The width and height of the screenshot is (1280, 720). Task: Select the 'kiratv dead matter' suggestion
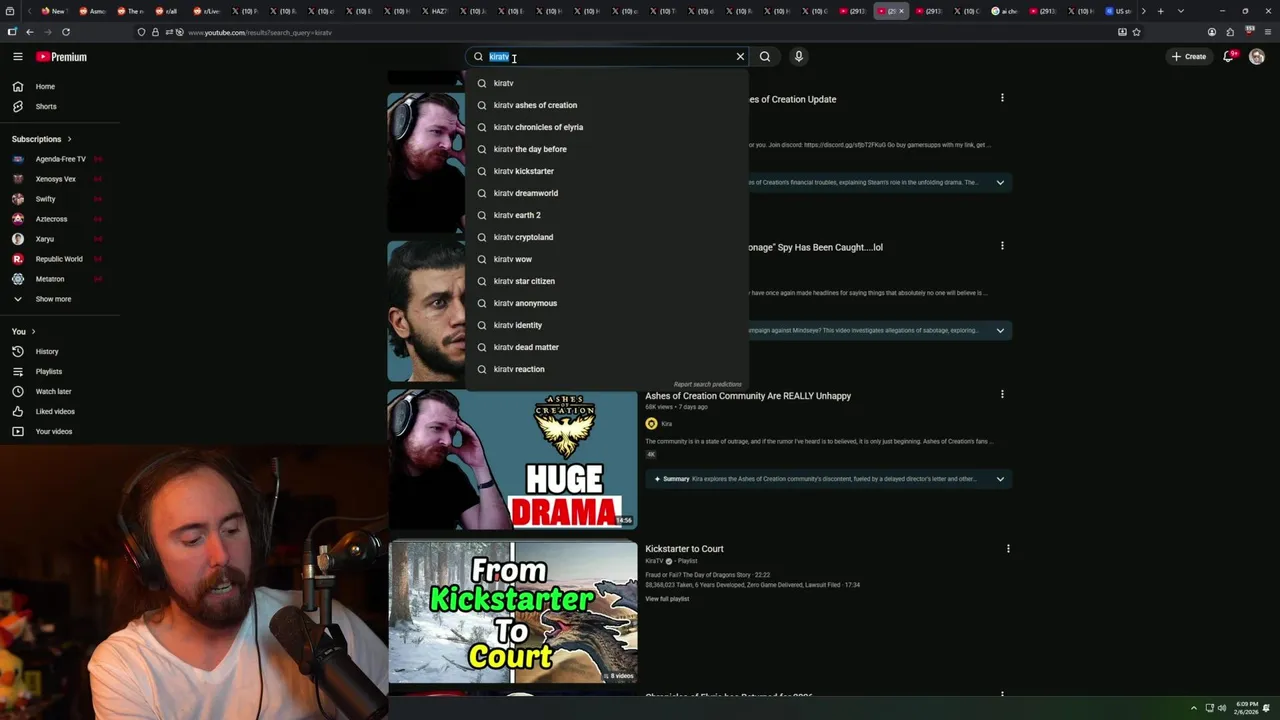click(x=607, y=347)
